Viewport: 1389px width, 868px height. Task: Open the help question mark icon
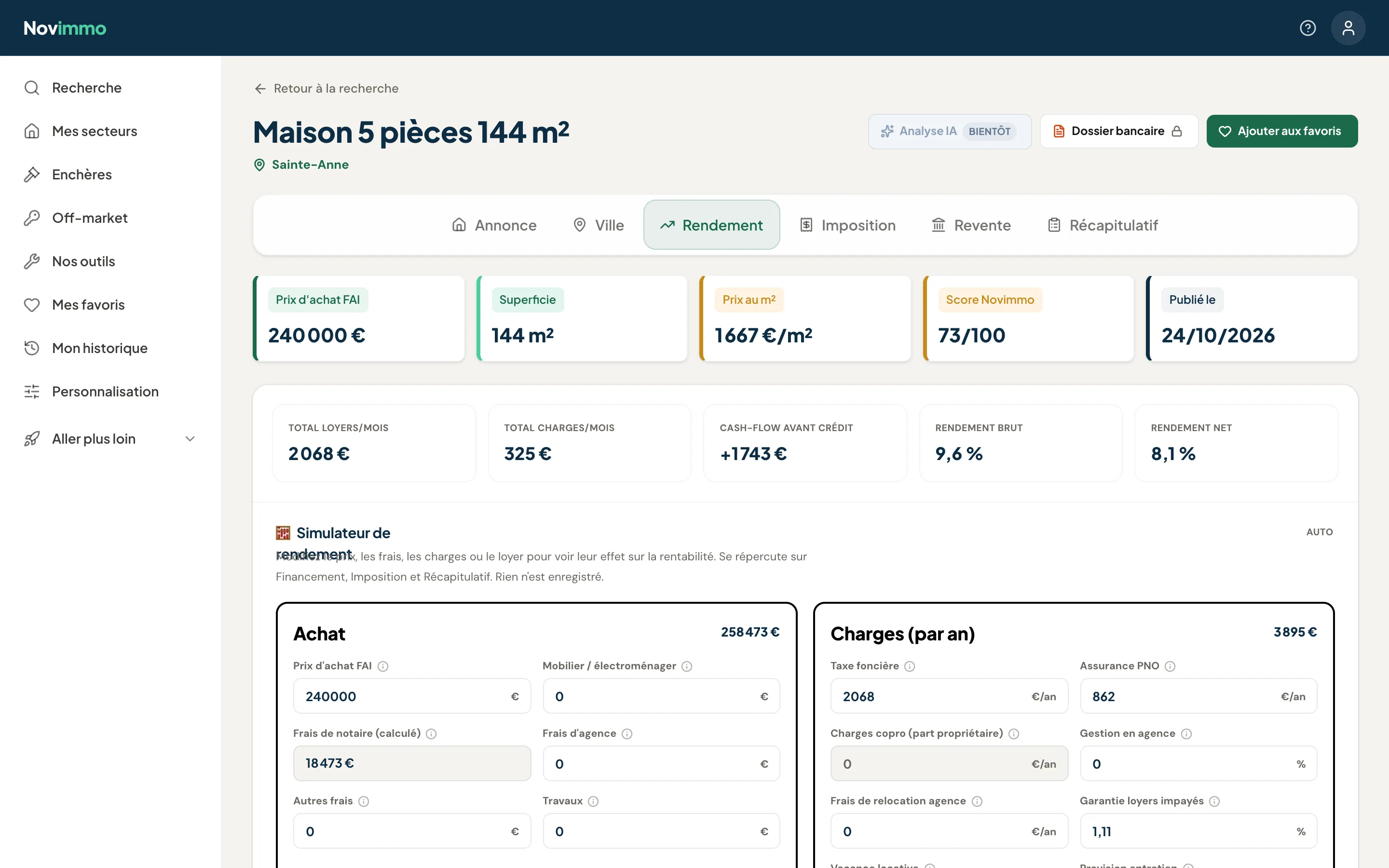(1307, 27)
